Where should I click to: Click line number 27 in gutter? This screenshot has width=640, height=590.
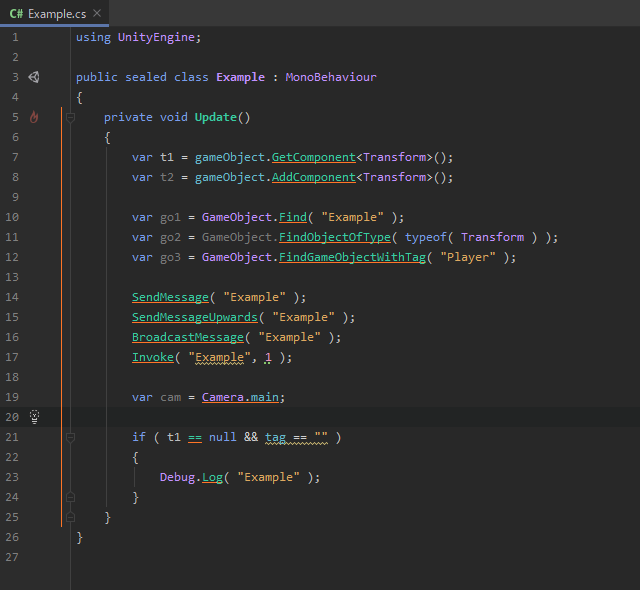[12, 557]
